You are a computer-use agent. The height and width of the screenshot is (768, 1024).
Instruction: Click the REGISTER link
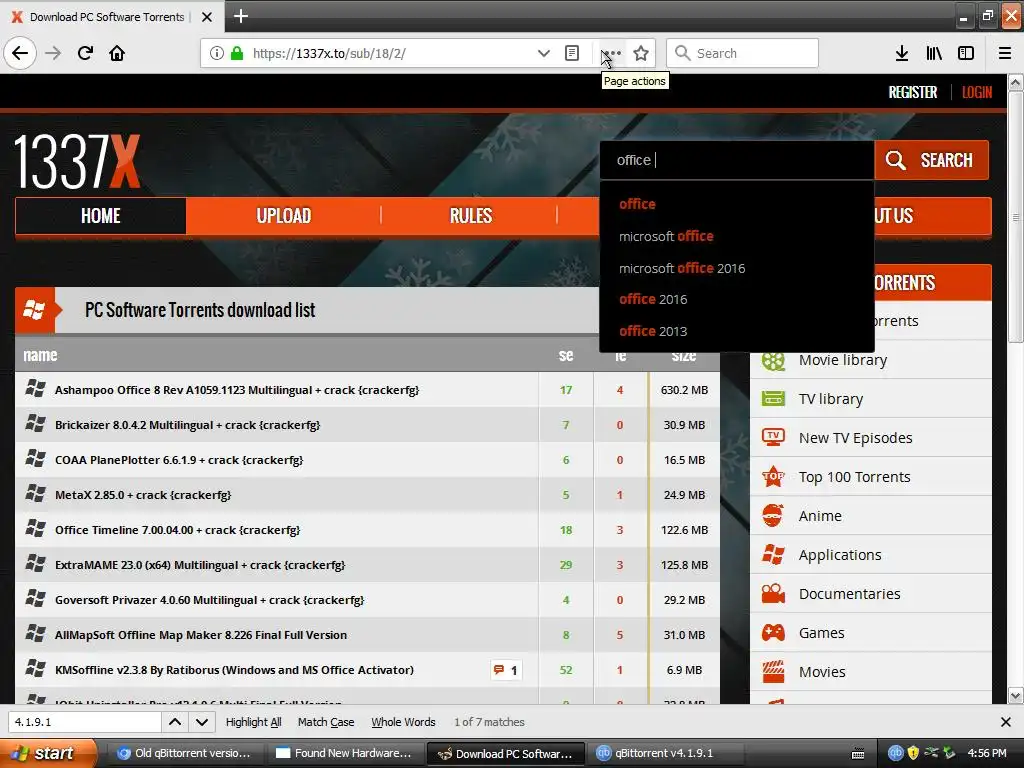pyautogui.click(x=912, y=92)
